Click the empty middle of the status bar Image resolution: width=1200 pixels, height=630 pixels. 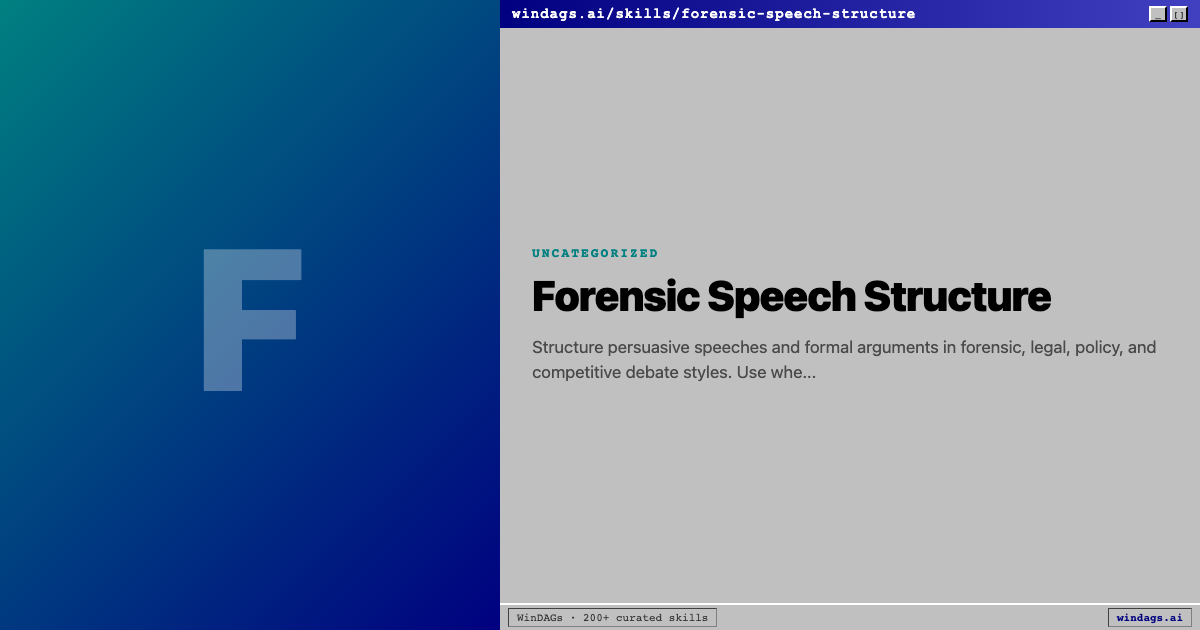click(910, 618)
